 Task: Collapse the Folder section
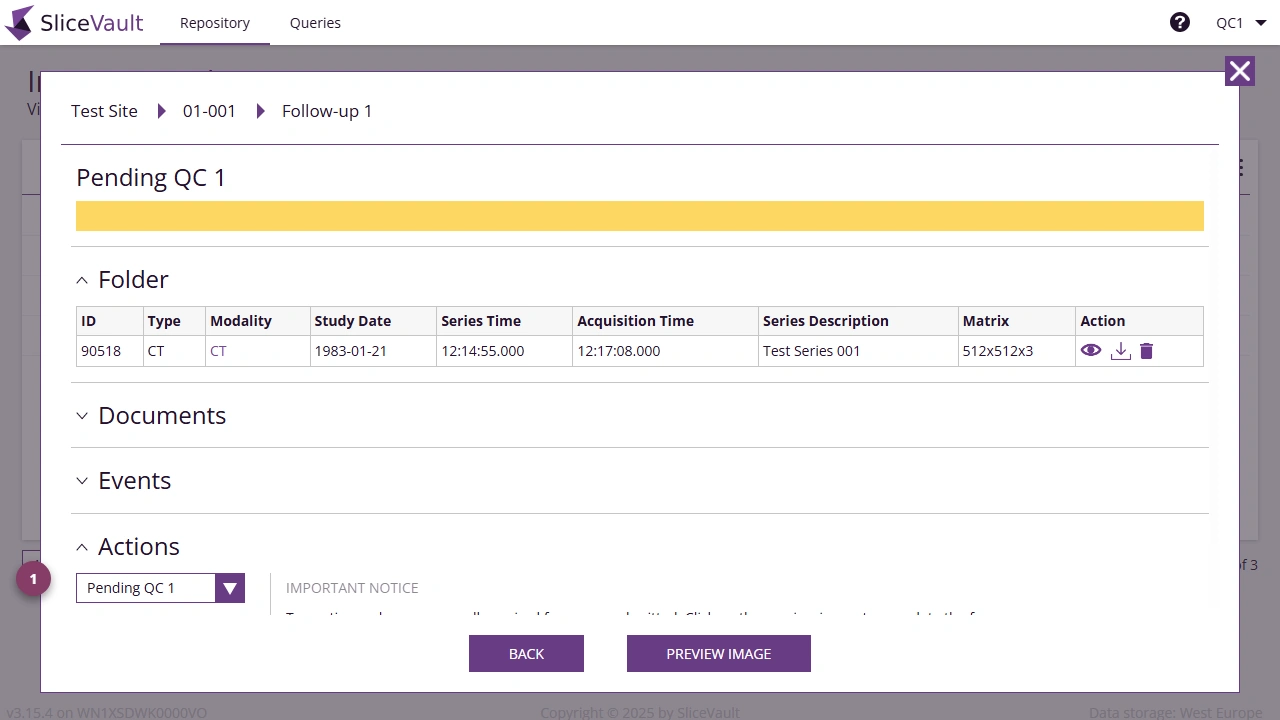pos(82,280)
